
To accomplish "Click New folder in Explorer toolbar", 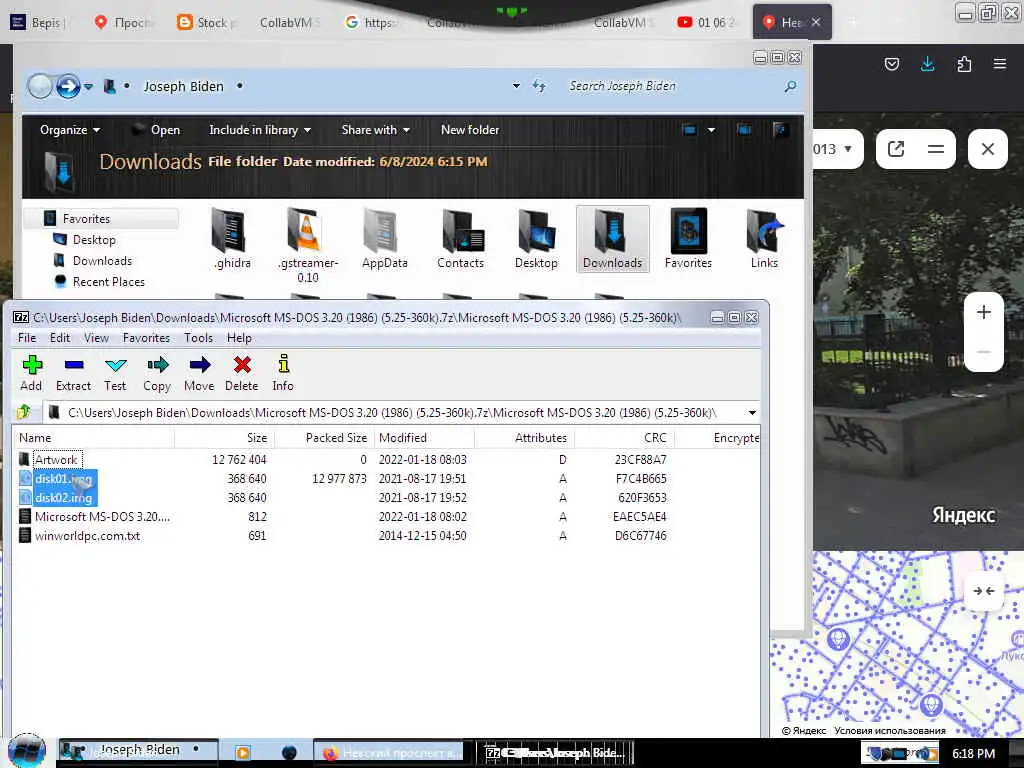I will coord(470,130).
